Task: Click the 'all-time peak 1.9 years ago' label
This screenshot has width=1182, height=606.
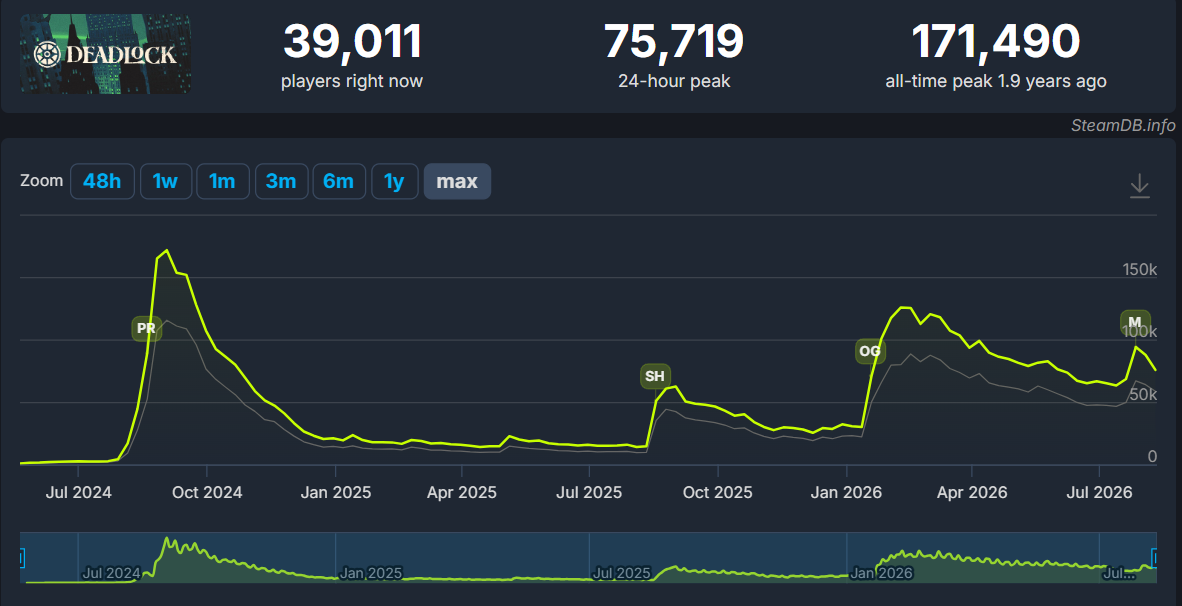Action: [x=996, y=81]
